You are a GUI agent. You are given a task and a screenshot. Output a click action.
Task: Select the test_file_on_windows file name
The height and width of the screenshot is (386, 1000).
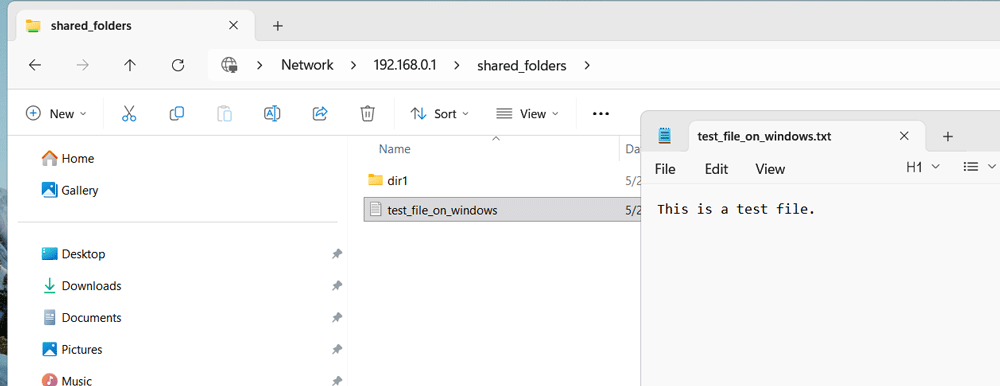[443, 210]
